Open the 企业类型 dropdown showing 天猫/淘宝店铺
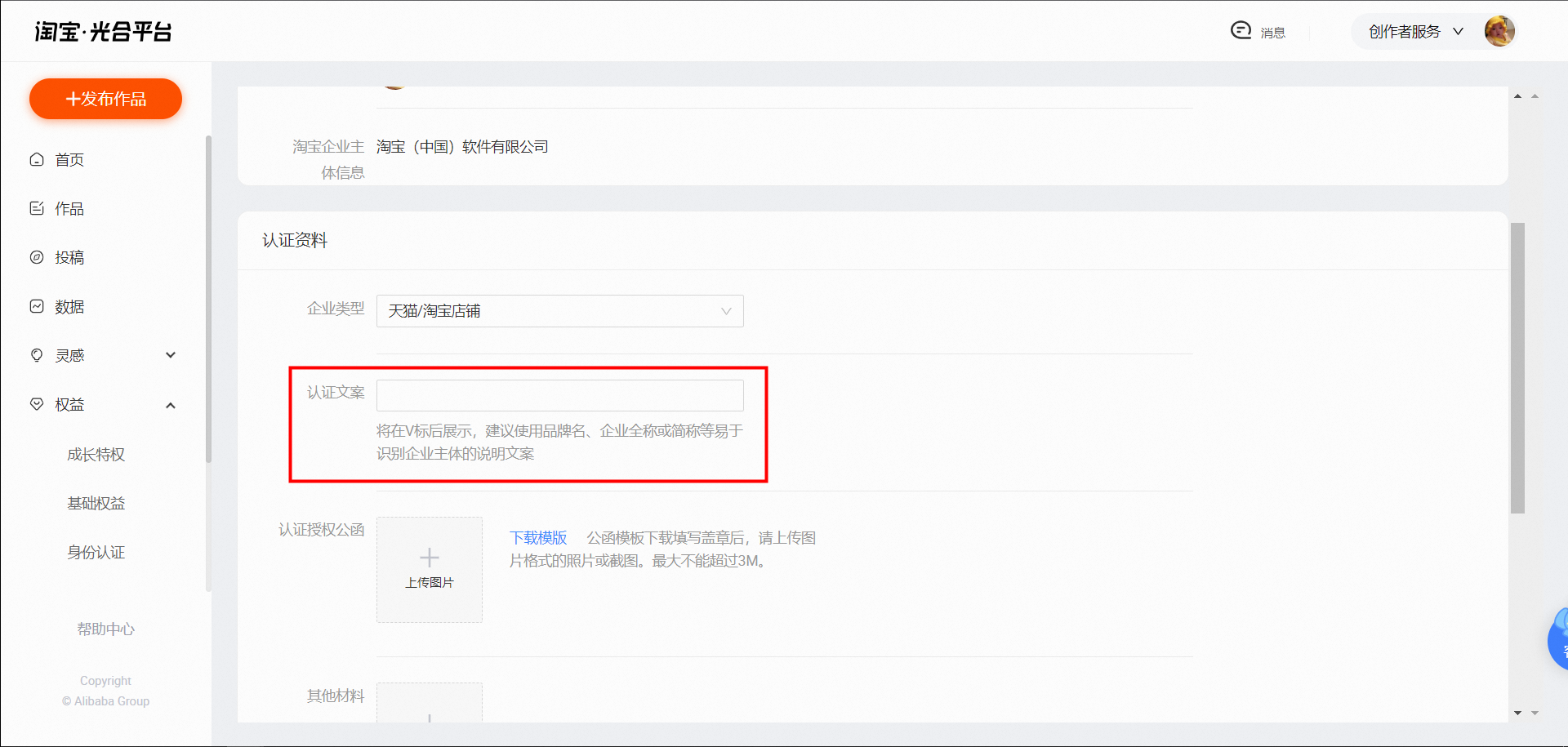This screenshot has height=747, width=1568. tap(560, 311)
